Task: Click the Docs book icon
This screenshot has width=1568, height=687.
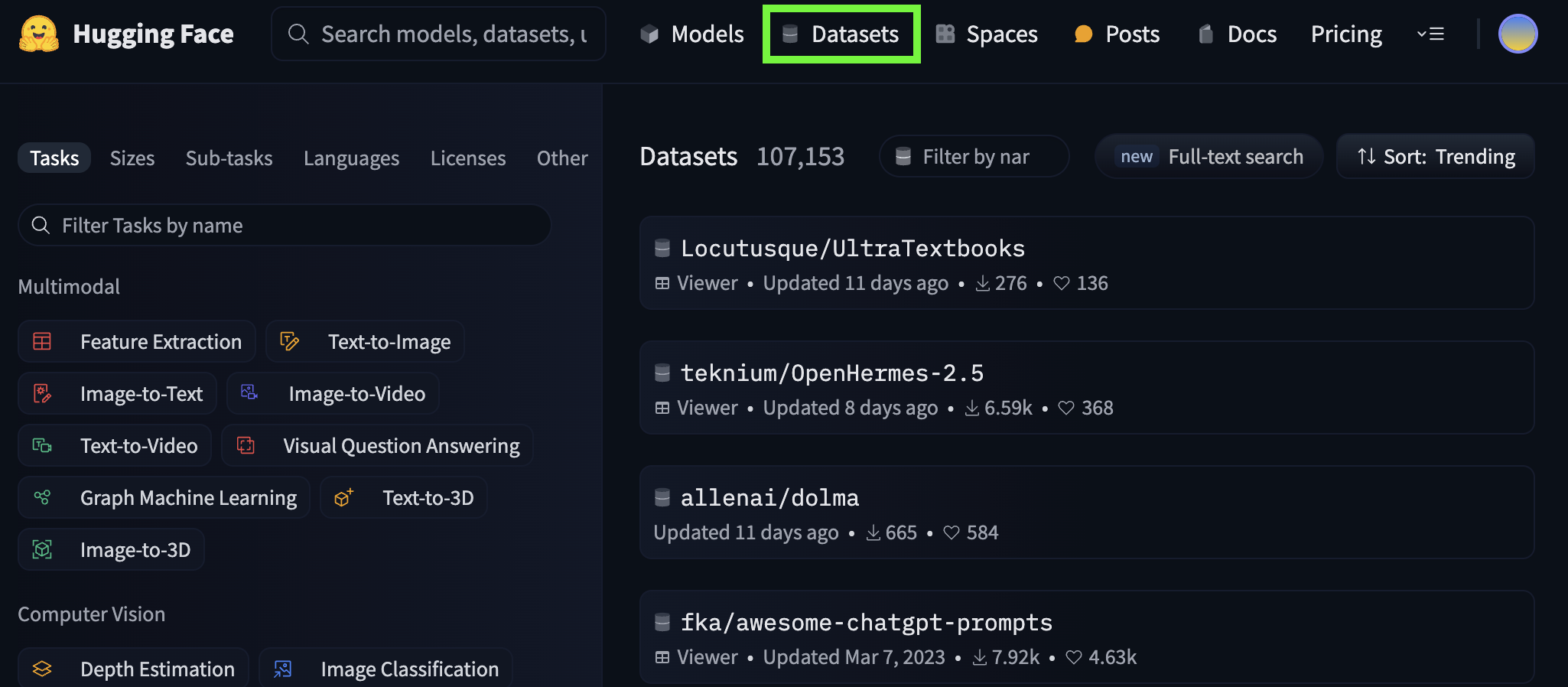Action: (x=1205, y=34)
